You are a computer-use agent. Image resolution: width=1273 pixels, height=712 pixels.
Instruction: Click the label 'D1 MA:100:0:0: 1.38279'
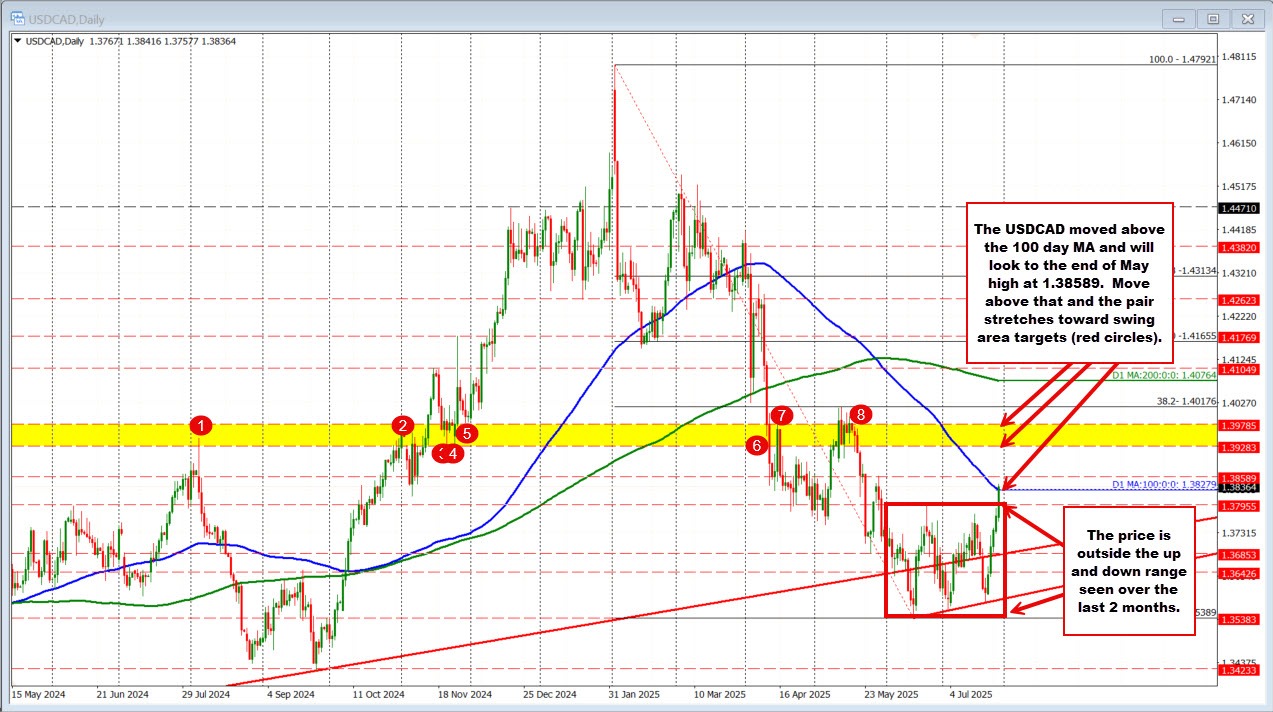[1163, 484]
